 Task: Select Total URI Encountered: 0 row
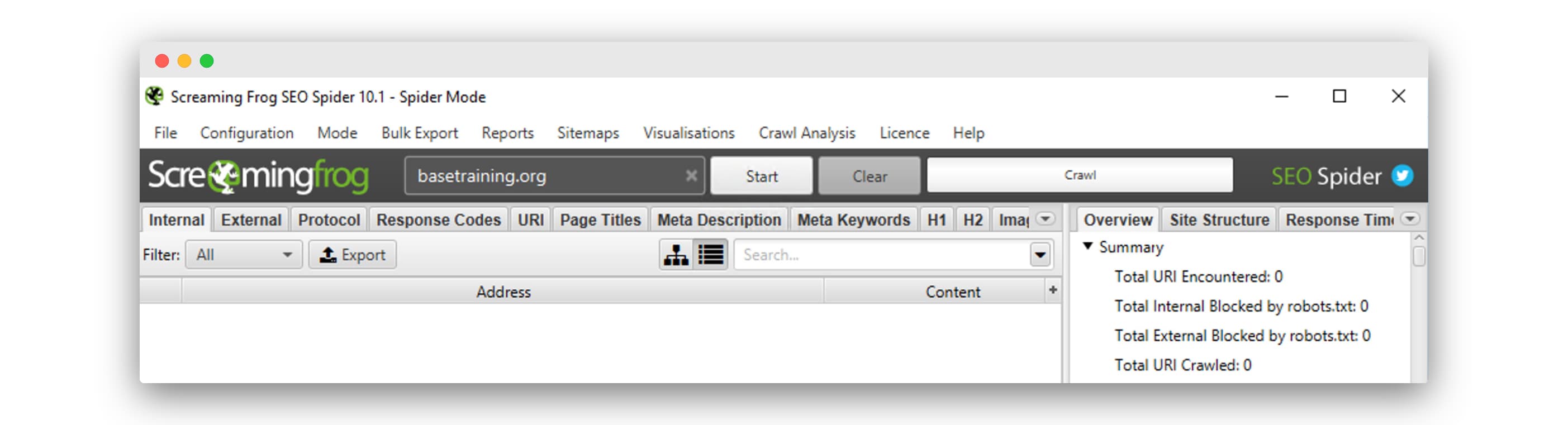coord(1199,276)
